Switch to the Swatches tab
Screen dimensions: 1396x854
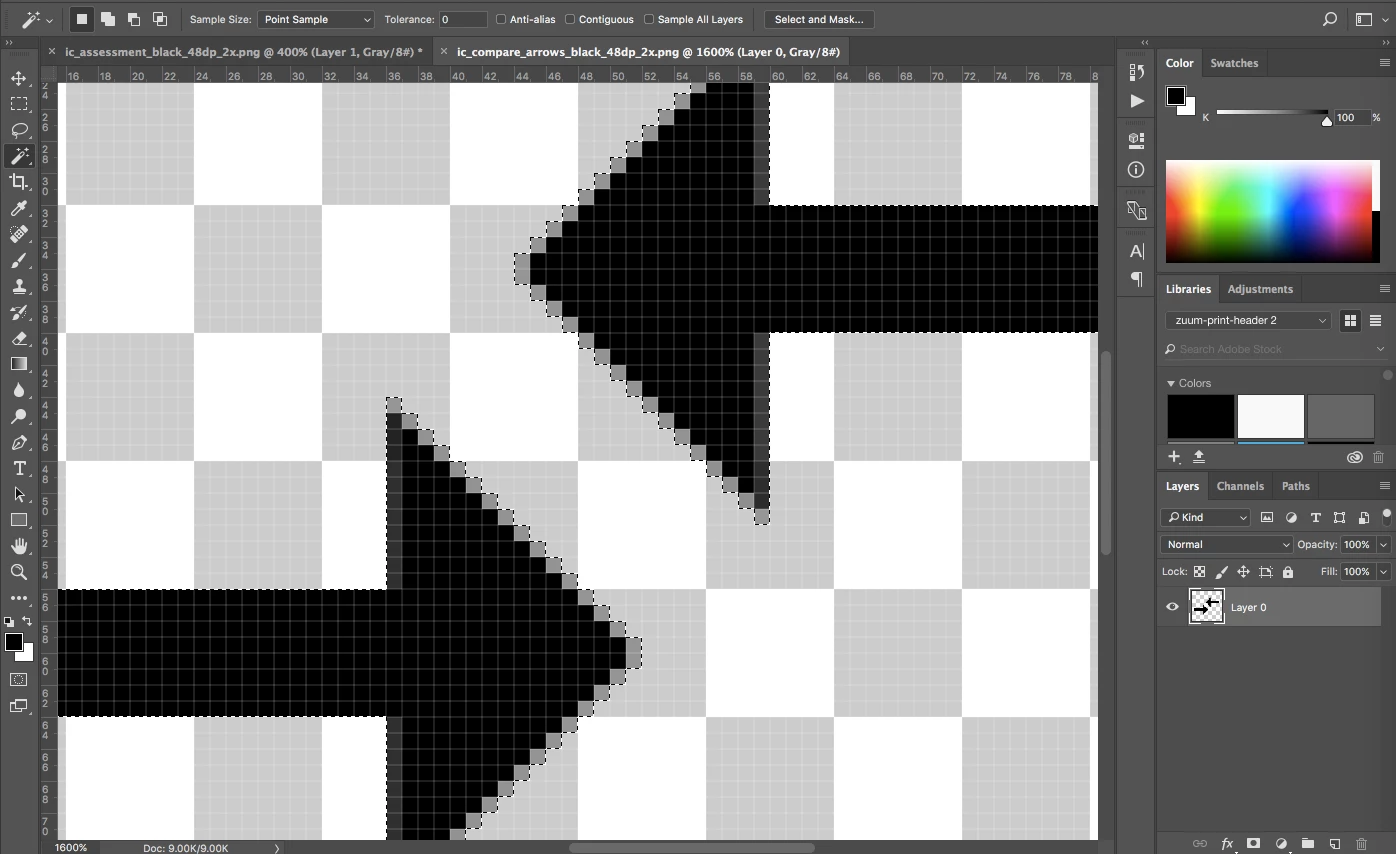point(1234,63)
